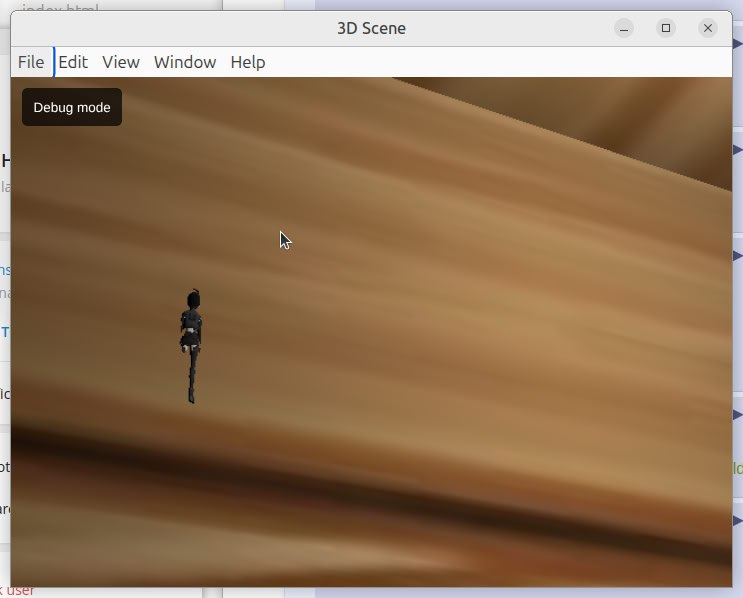The image size is (743, 598).
Task: Open the Help menu
Action: tap(248, 62)
